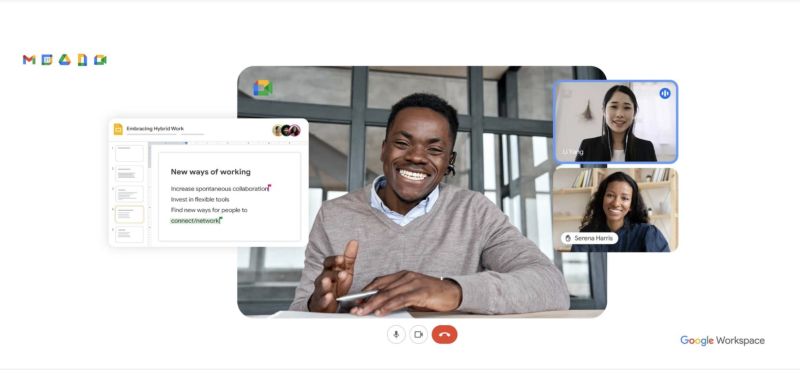
Task: Click the Embracing Hybrid Work title
Action: pos(155,129)
